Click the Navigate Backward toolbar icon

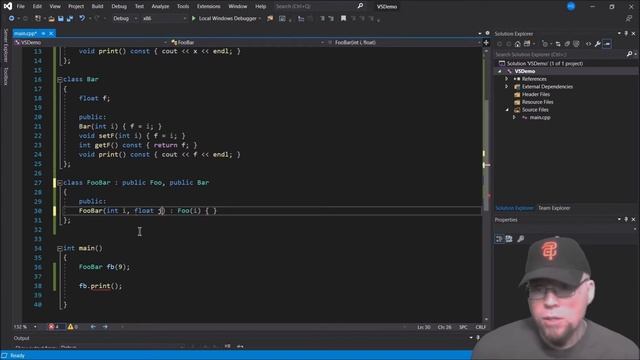click(x=11, y=18)
